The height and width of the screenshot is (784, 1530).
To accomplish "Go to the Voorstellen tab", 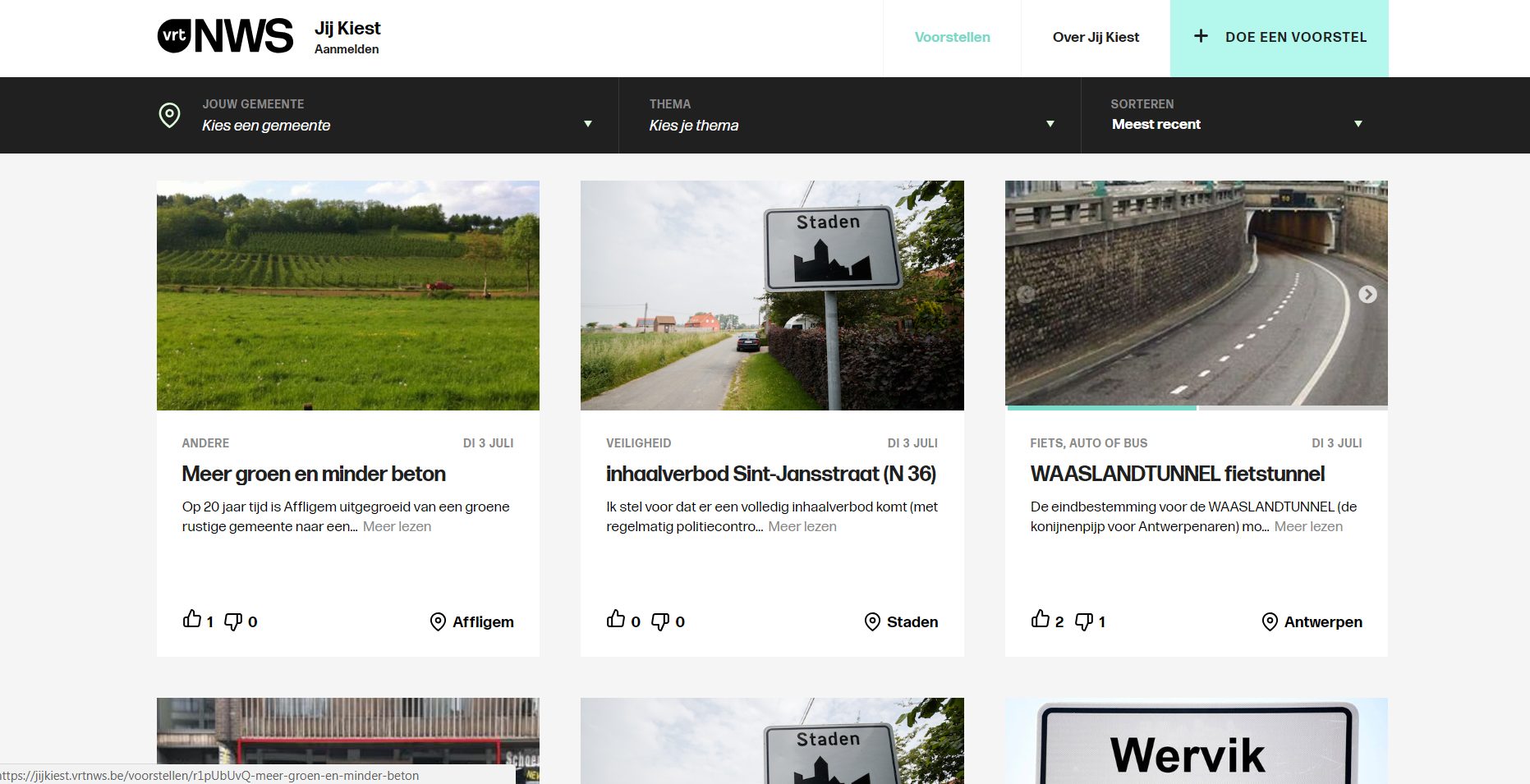I will 952,38.
